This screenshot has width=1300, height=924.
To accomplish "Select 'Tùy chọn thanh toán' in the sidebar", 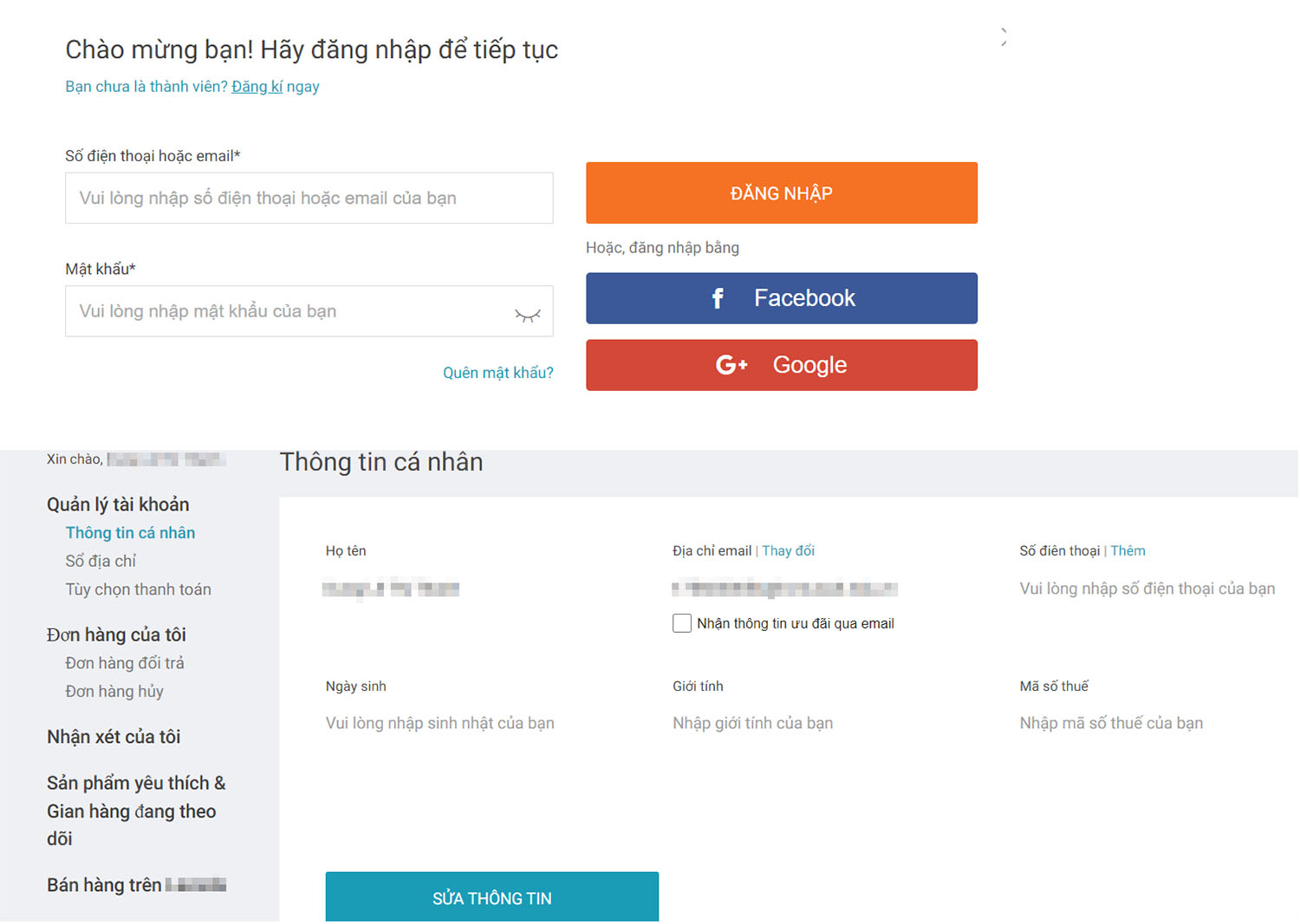I will (x=138, y=589).
